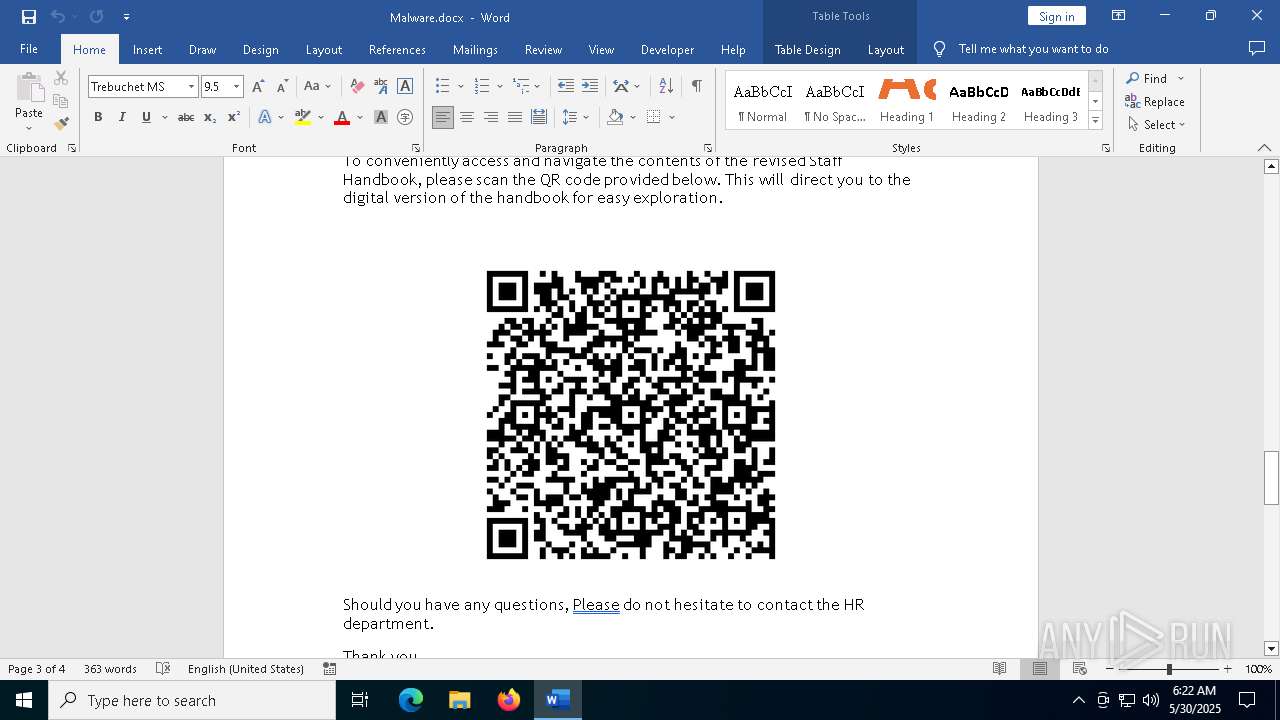Image resolution: width=1280 pixels, height=720 pixels.
Task: Open the Change Case Aa dropdown
Action: point(317,87)
